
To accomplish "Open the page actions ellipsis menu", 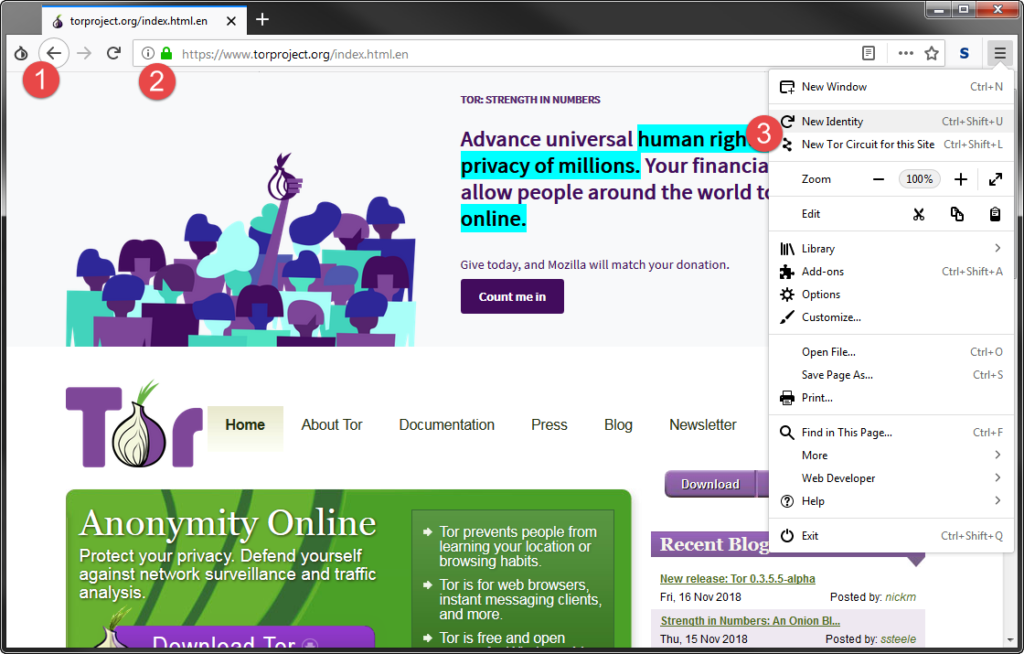I will (904, 53).
